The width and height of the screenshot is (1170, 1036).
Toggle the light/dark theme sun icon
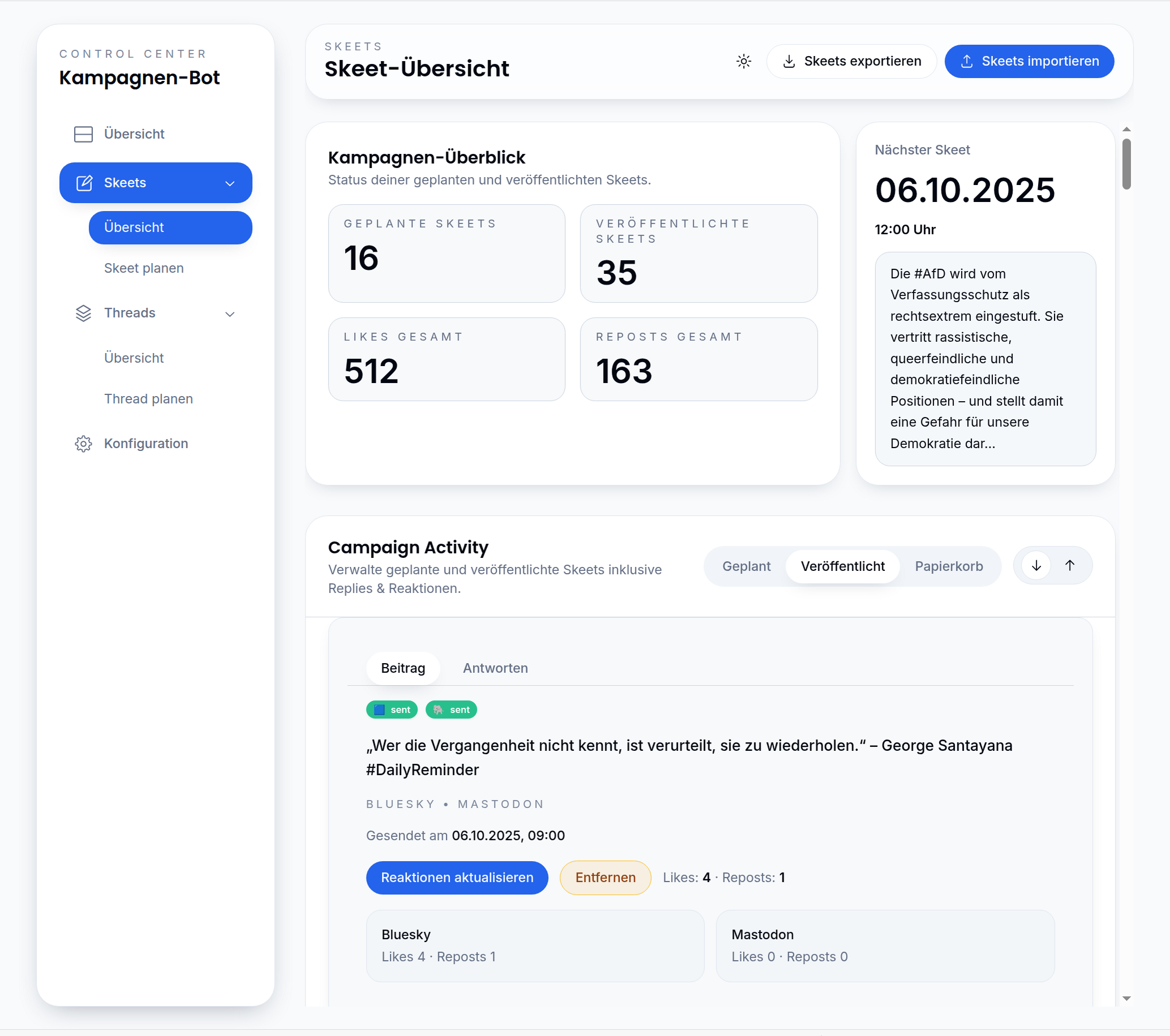(x=743, y=61)
